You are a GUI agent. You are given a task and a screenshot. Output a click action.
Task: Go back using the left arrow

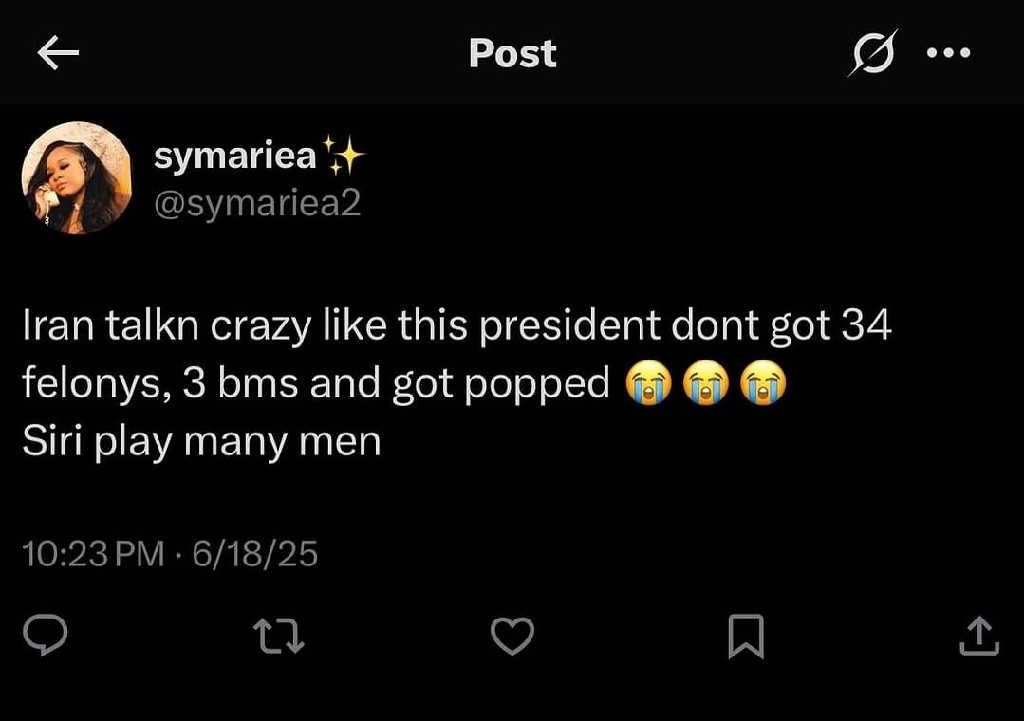(x=57, y=53)
